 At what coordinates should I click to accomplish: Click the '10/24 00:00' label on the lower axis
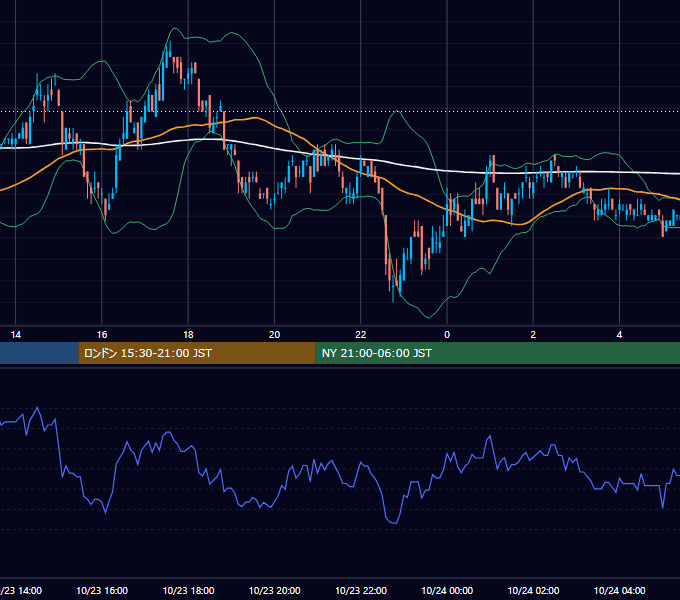click(447, 590)
